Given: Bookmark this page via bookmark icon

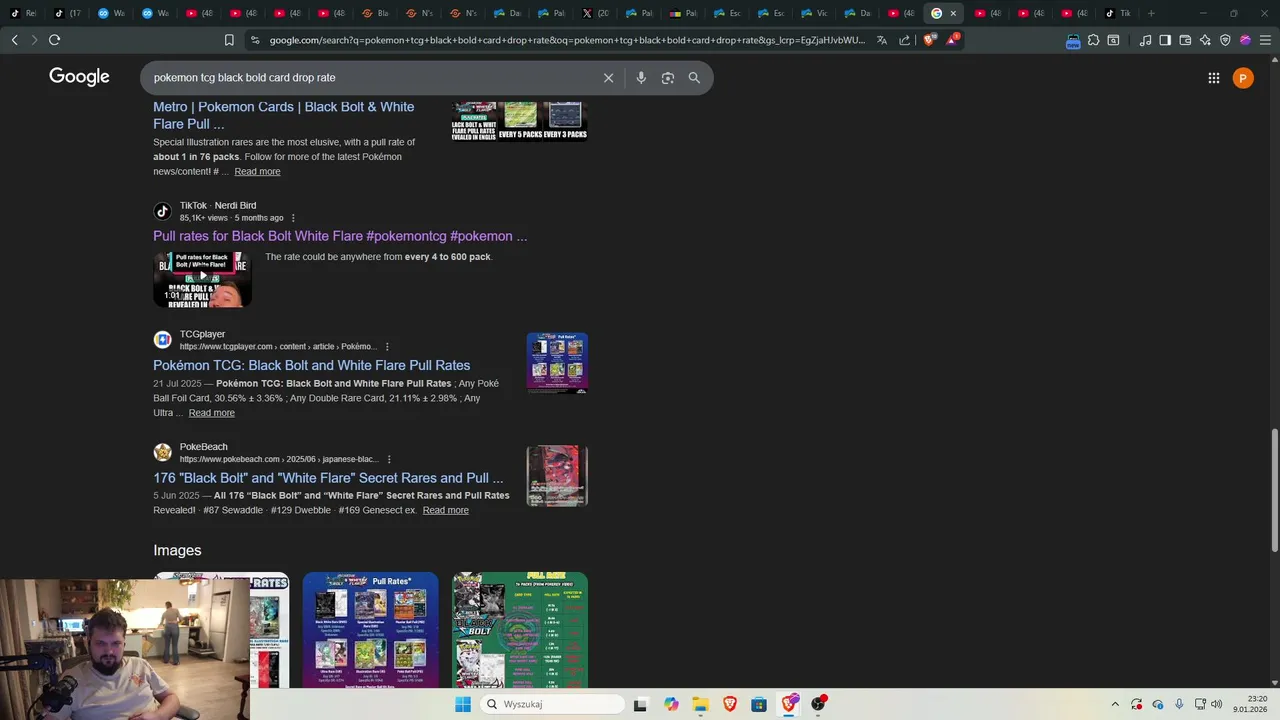Looking at the screenshot, I should (229, 40).
